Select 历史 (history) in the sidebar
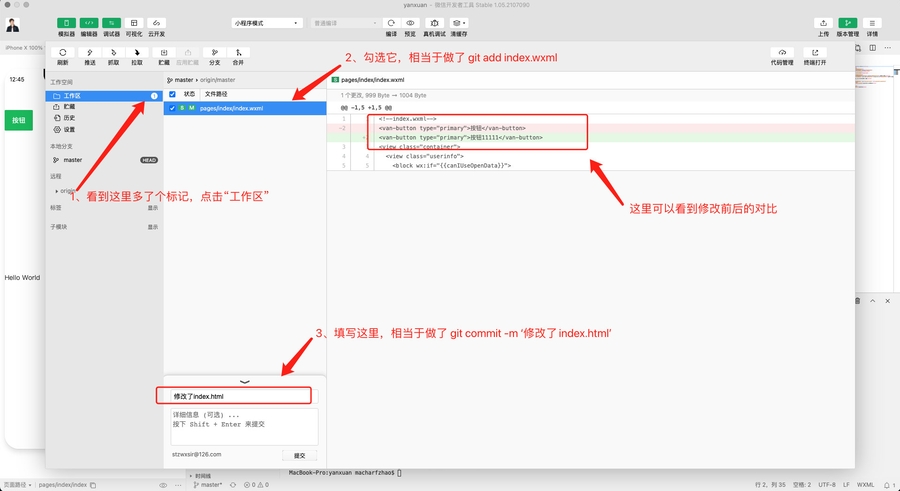The image size is (900, 491). [x=69, y=118]
